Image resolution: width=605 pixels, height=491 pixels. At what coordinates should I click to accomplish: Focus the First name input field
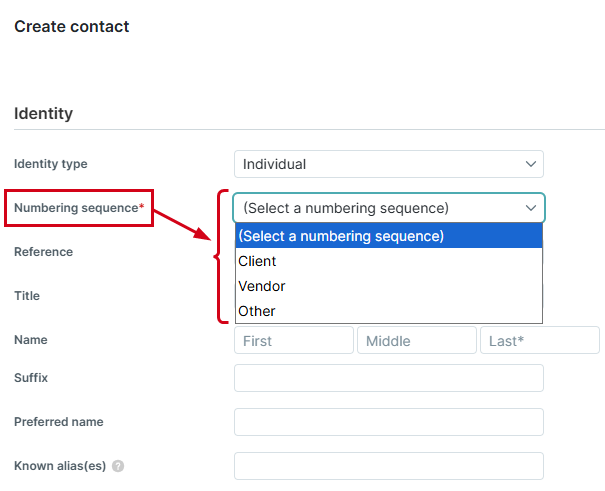click(x=294, y=340)
